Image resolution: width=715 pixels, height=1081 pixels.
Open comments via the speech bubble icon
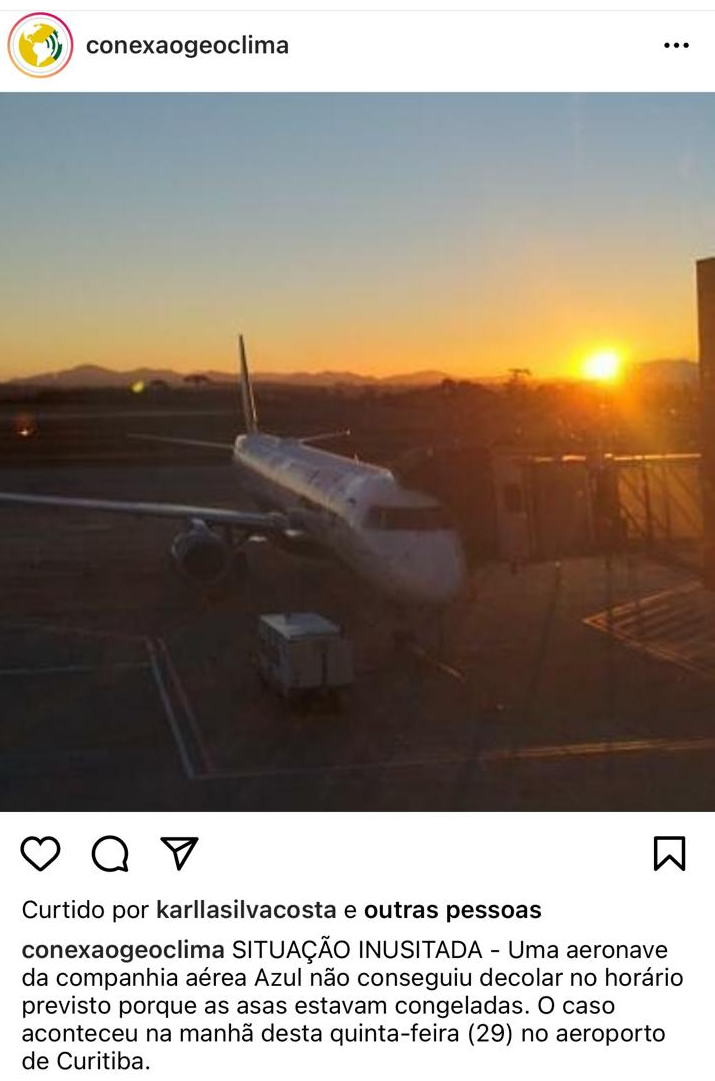[x=110, y=854]
